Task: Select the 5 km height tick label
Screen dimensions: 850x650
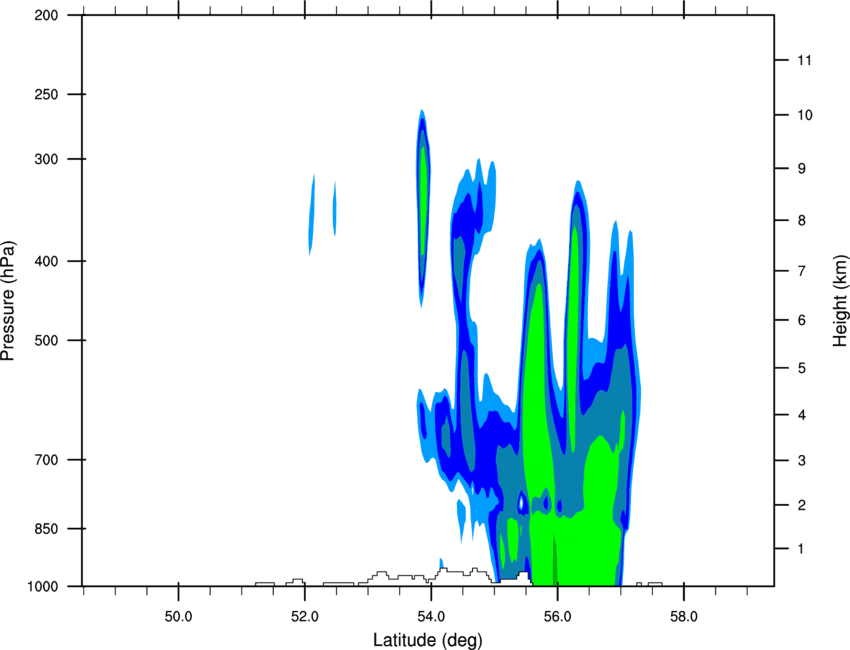Action: (x=799, y=369)
